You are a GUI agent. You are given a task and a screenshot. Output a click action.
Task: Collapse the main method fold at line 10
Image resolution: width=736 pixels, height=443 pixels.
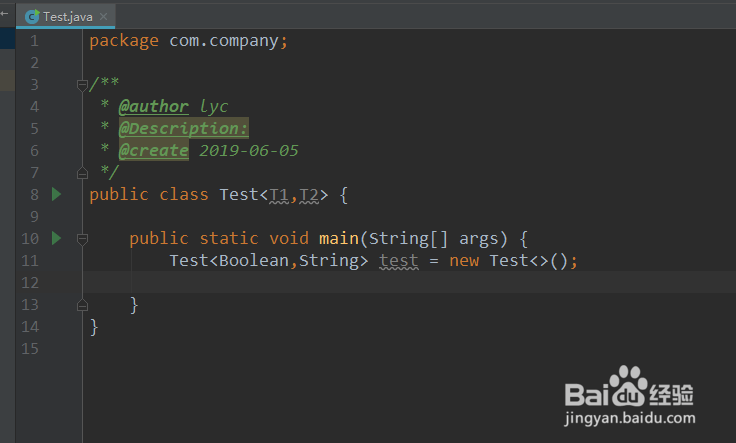pos(82,239)
